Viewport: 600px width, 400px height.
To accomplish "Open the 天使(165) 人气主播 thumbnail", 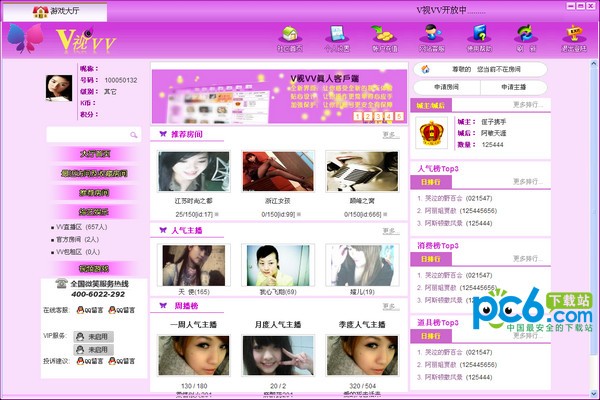I will [194, 265].
